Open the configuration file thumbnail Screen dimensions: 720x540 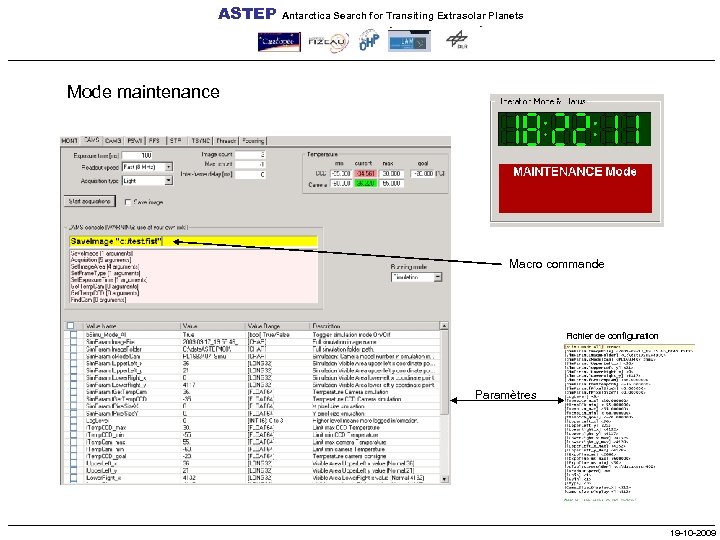click(x=629, y=422)
